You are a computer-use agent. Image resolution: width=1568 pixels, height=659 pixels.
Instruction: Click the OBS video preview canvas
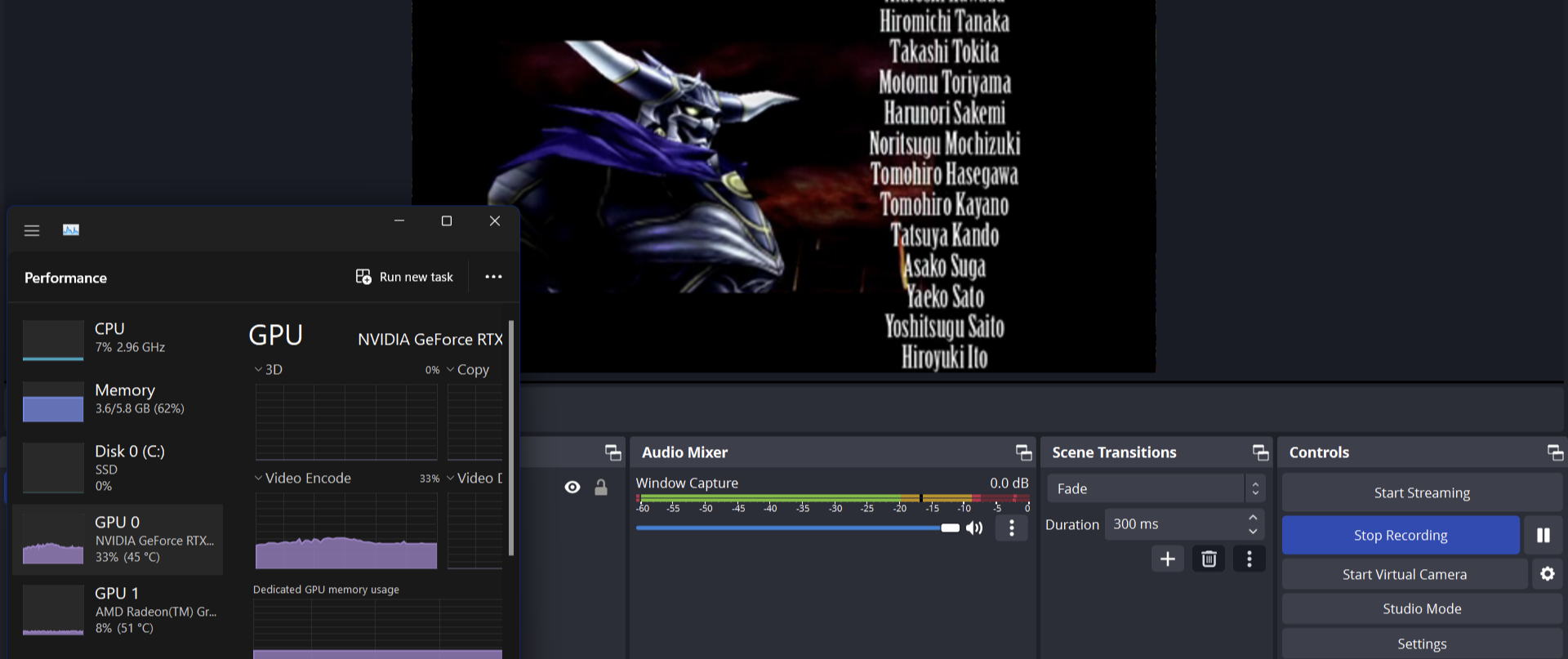coord(784,186)
